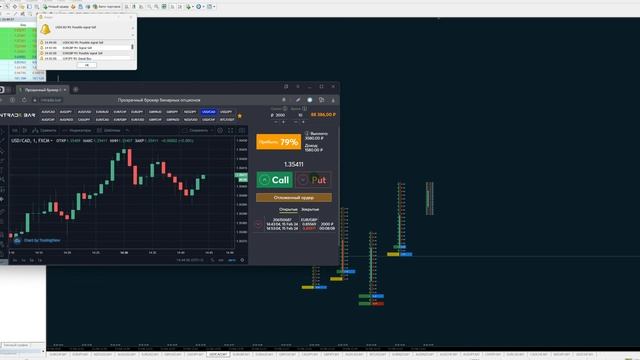Toggle the percent scale option below chart

pyautogui.click(x=212, y=260)
